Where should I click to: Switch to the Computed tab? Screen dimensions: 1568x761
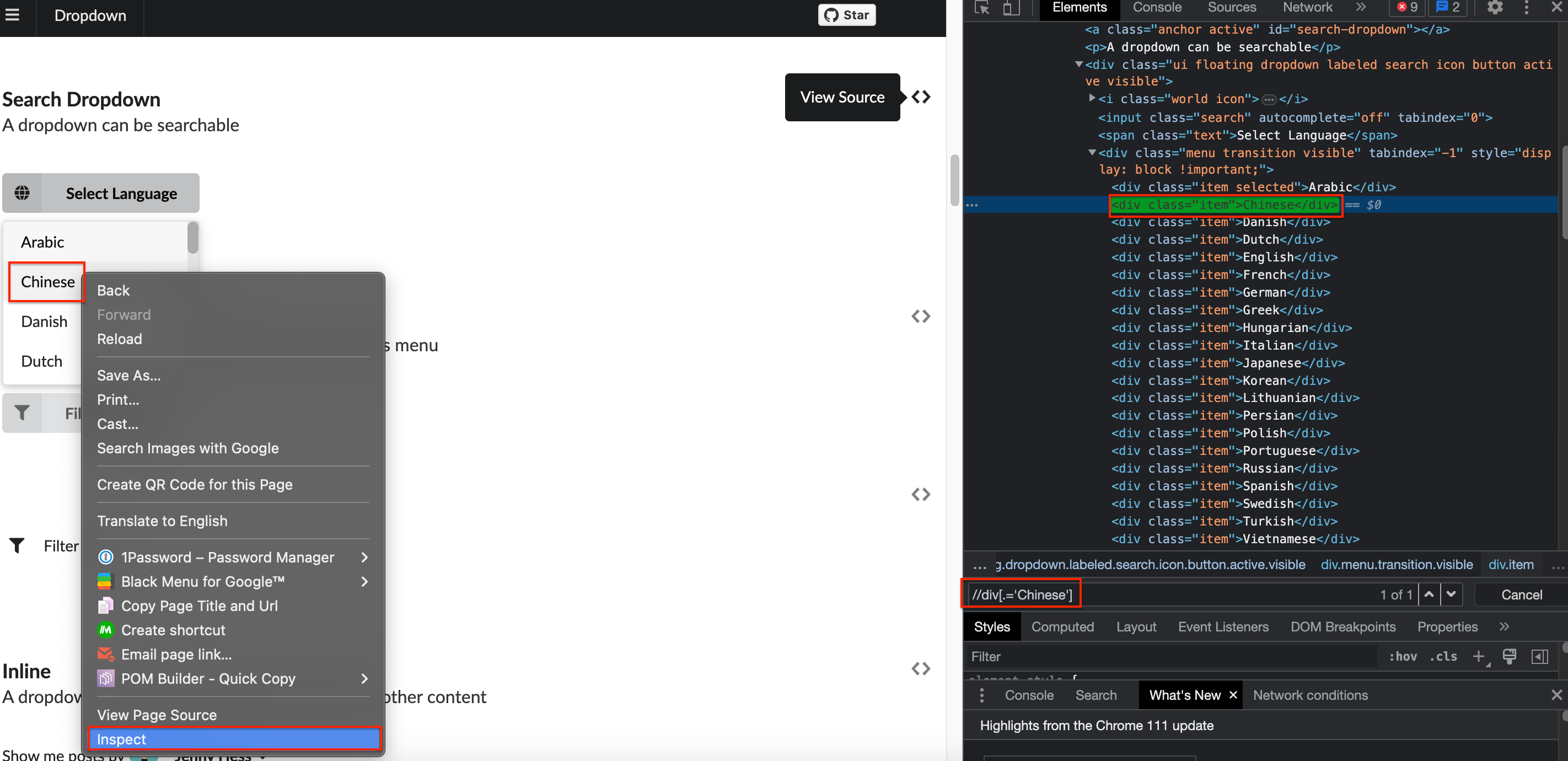click(x=1062, y=626)
